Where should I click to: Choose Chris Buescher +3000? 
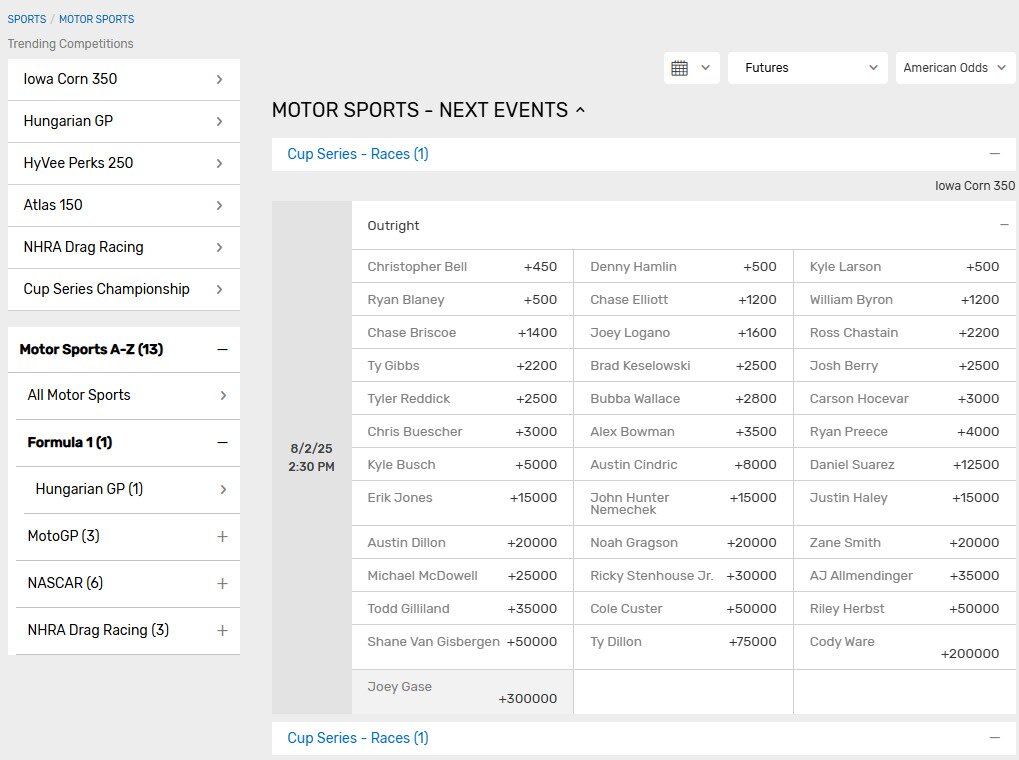point(462,432)
